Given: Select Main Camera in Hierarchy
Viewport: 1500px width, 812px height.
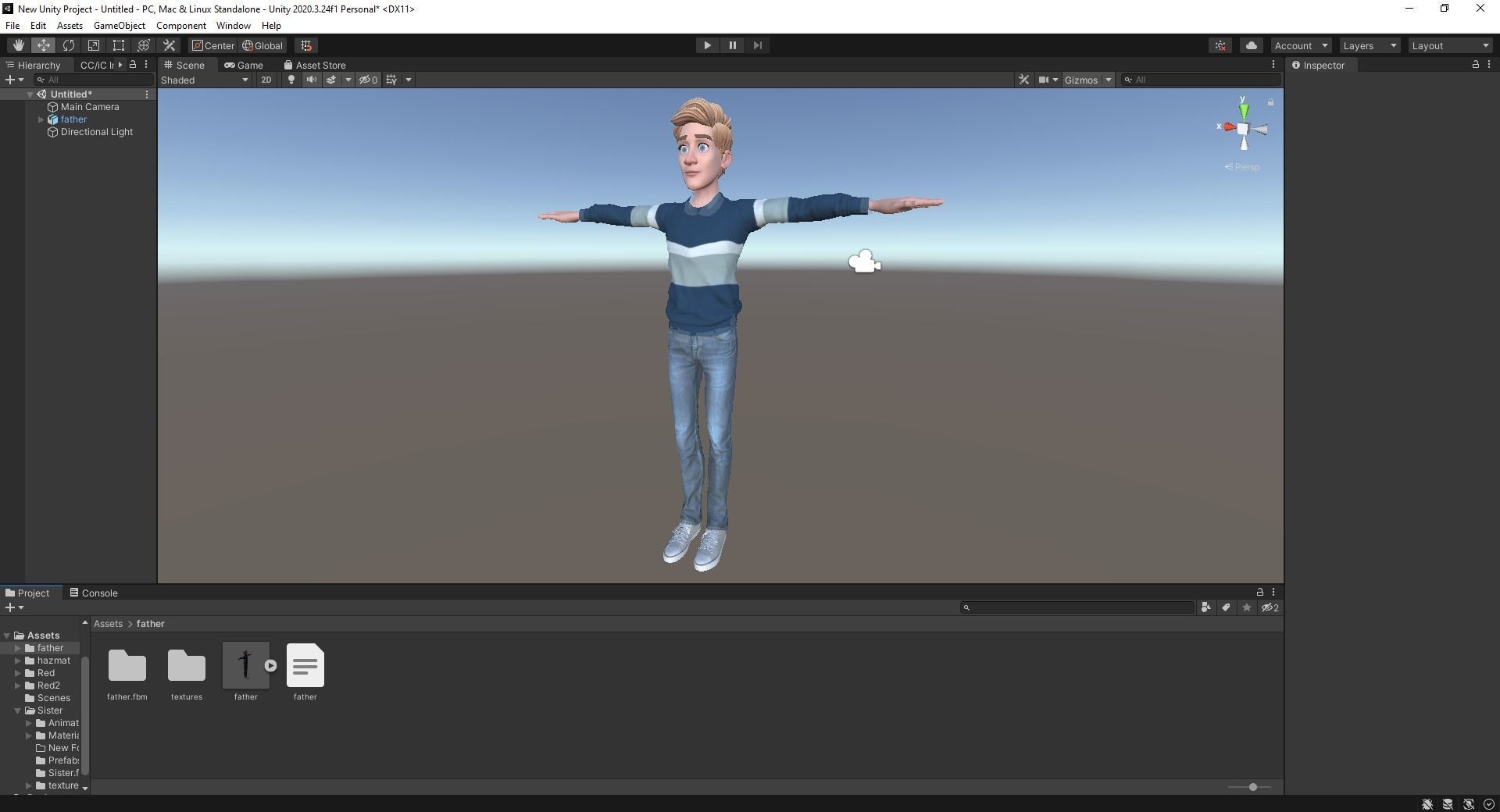Looking at the screenshot, I should pyautogui.click(x=90, y=107).
